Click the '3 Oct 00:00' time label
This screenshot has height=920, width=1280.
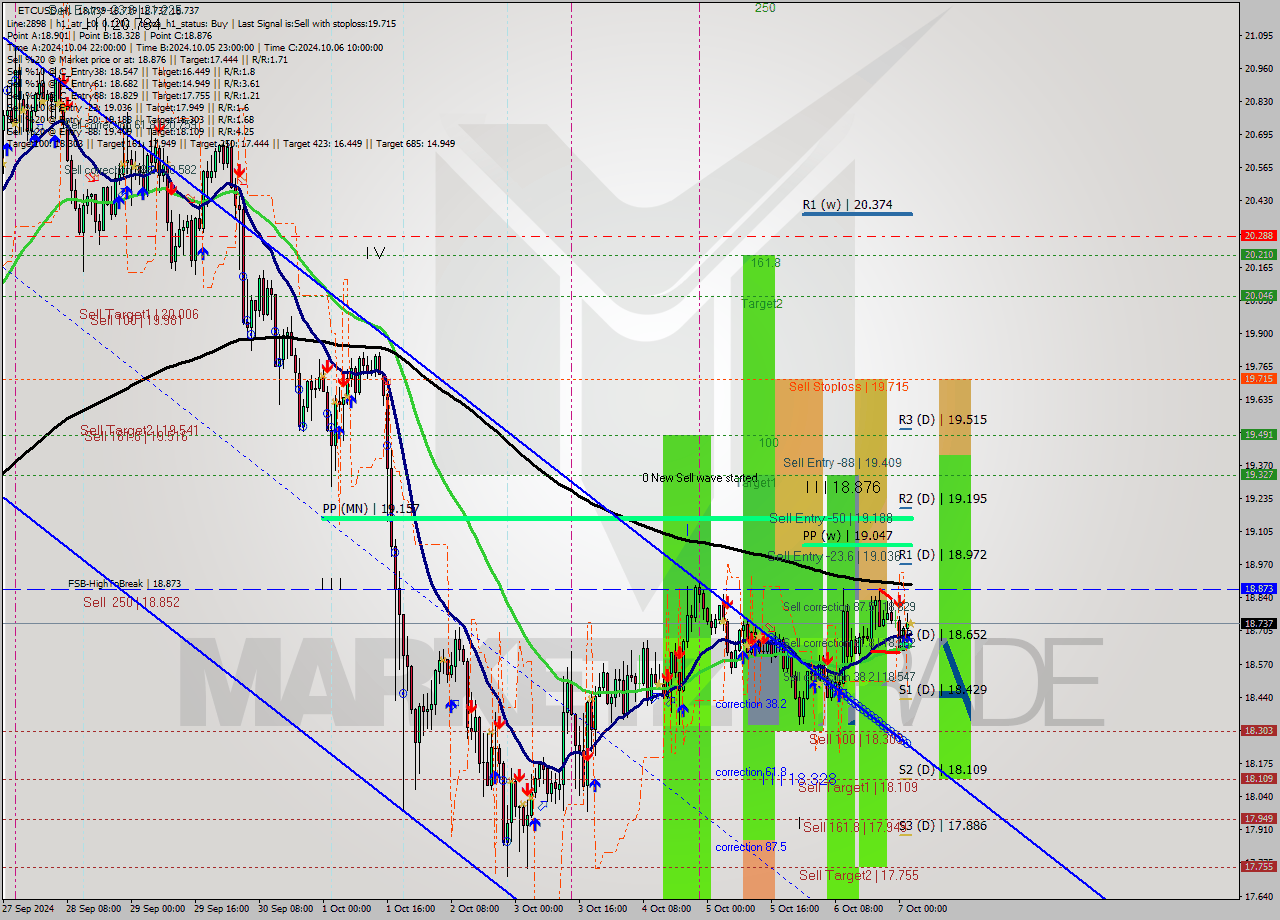539,909
